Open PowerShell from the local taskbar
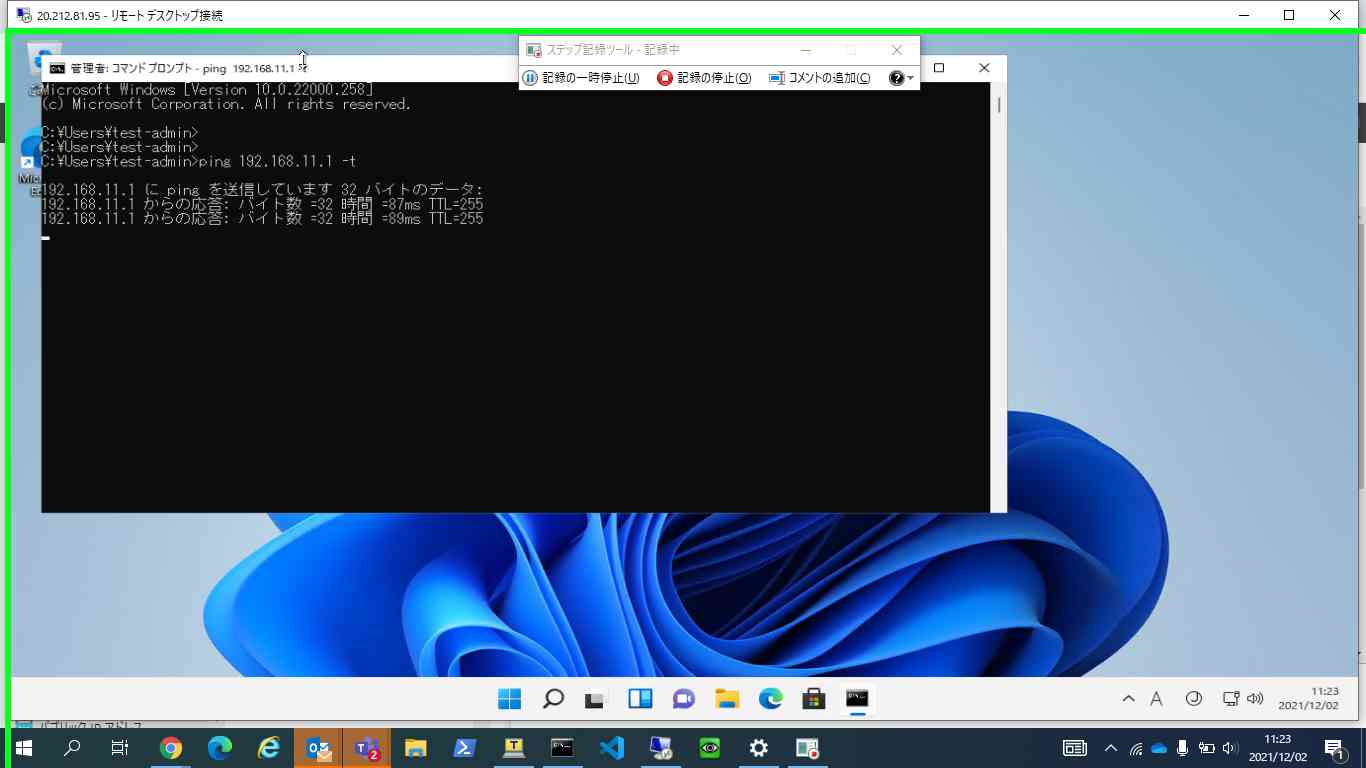Screen dimensions: 1366x768 [464, 748]
